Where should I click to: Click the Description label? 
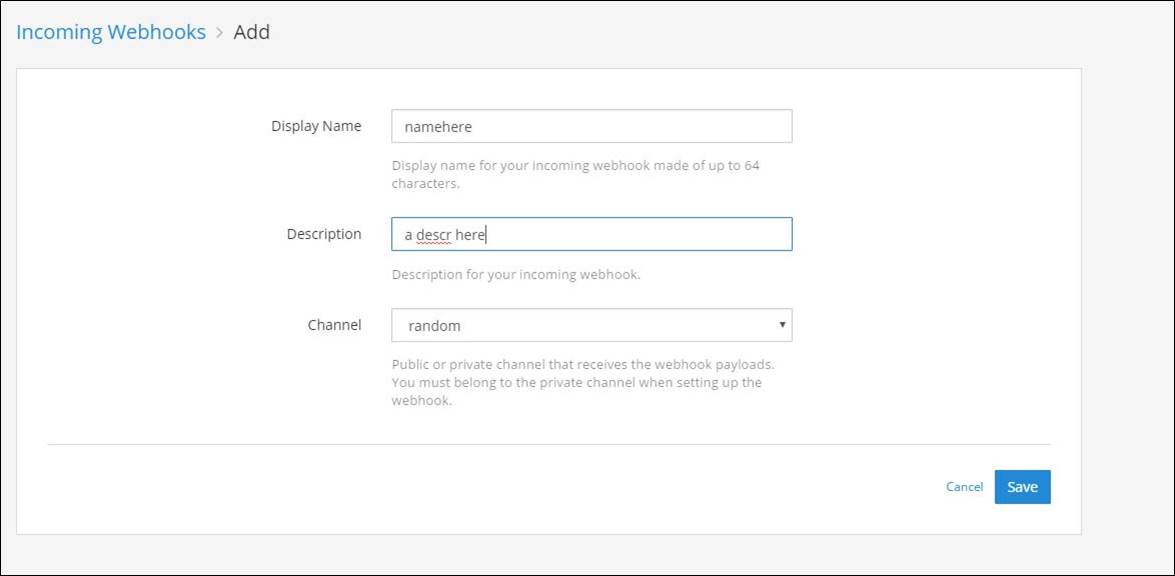click(324, 234)
